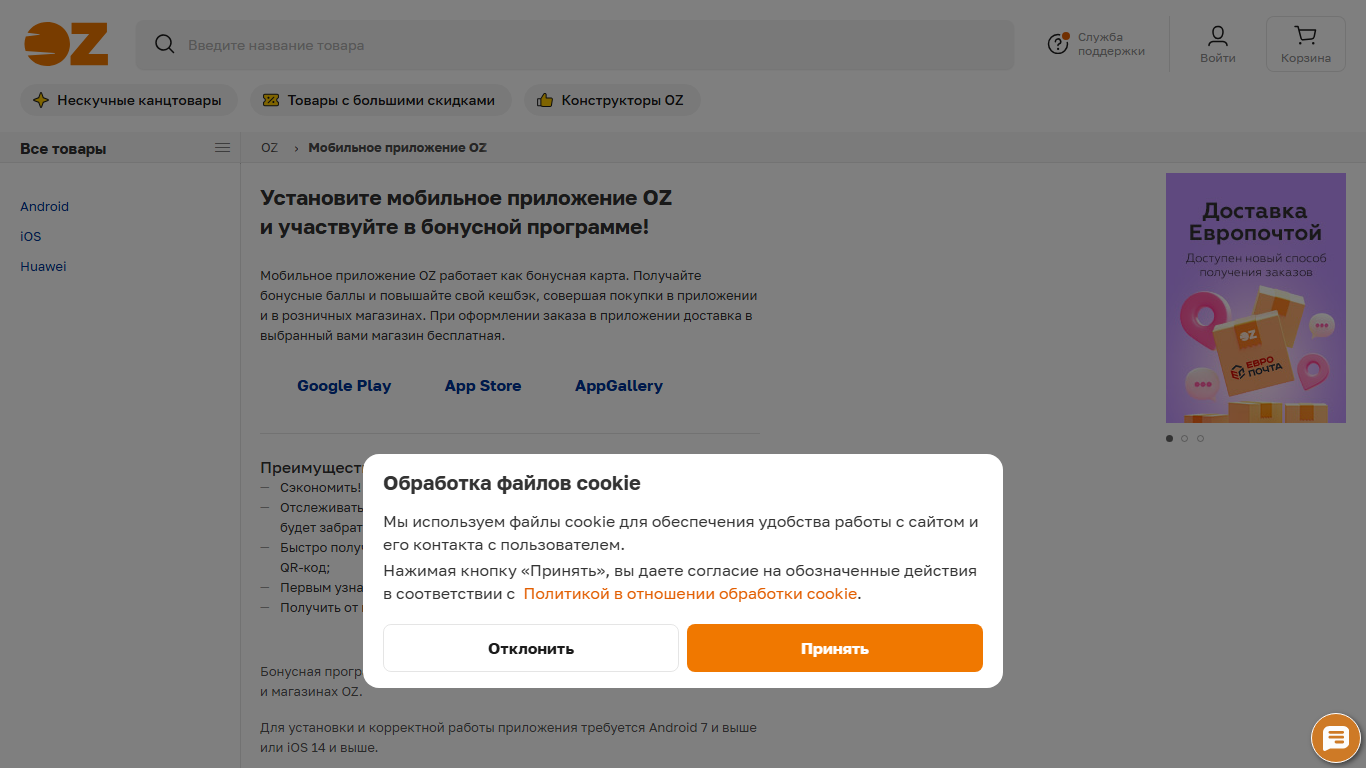
Task: Select iOS in the sidebar
Action: pyautogui.click(x=31, y=236)
